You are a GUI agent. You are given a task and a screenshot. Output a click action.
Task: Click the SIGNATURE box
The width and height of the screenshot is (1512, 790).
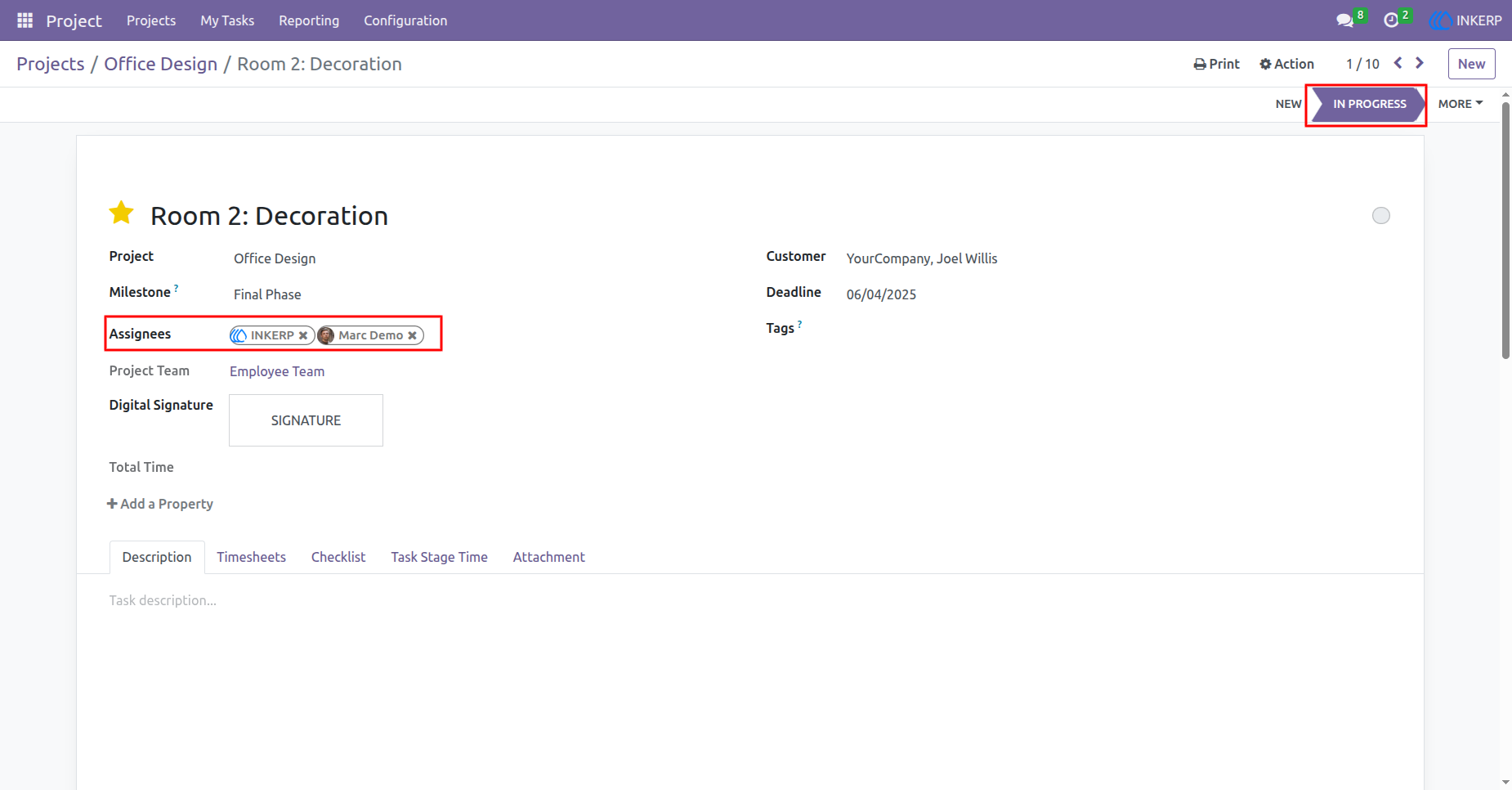(x=306, y=420)
